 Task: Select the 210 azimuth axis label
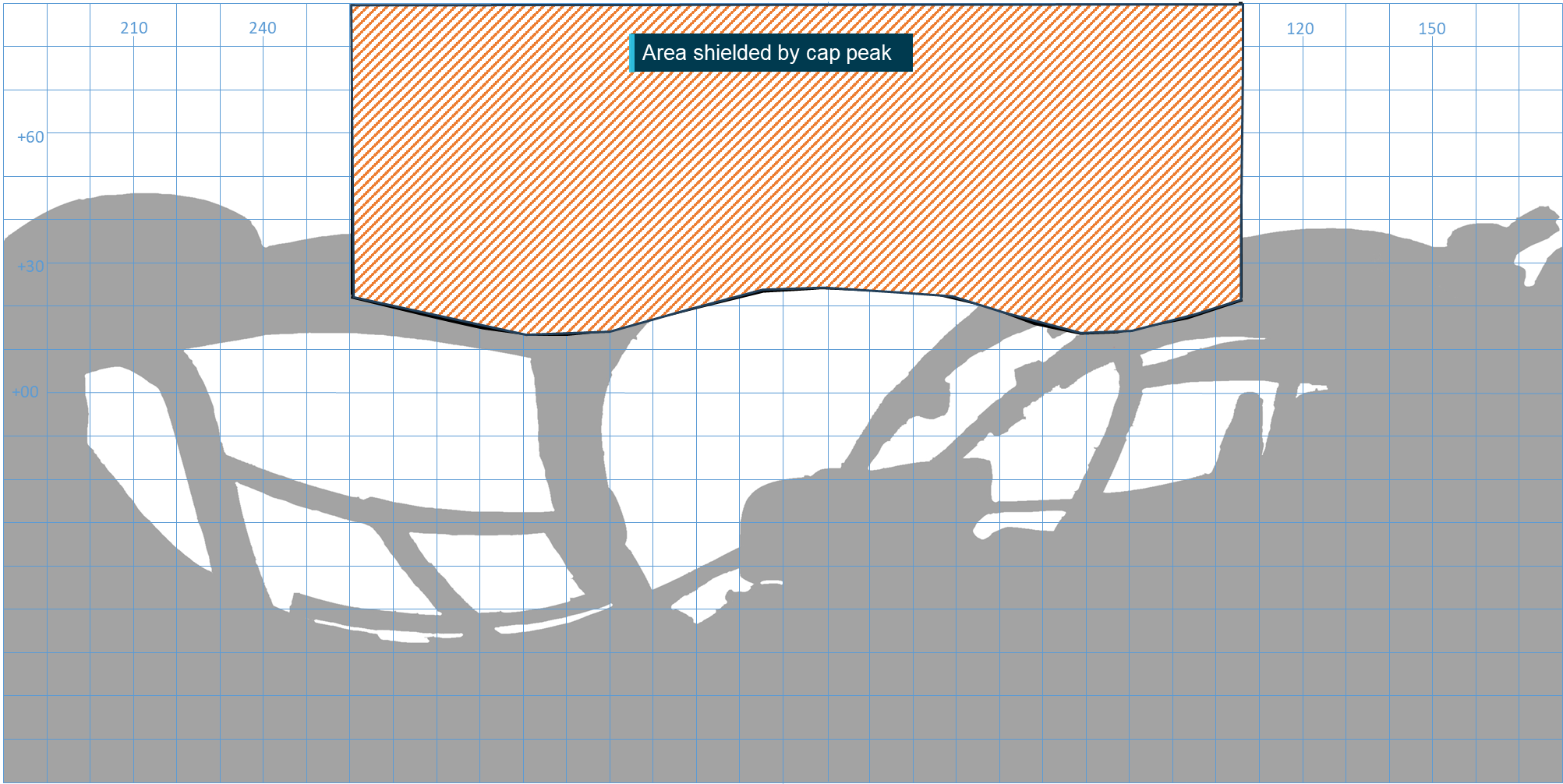click(134, 28)
